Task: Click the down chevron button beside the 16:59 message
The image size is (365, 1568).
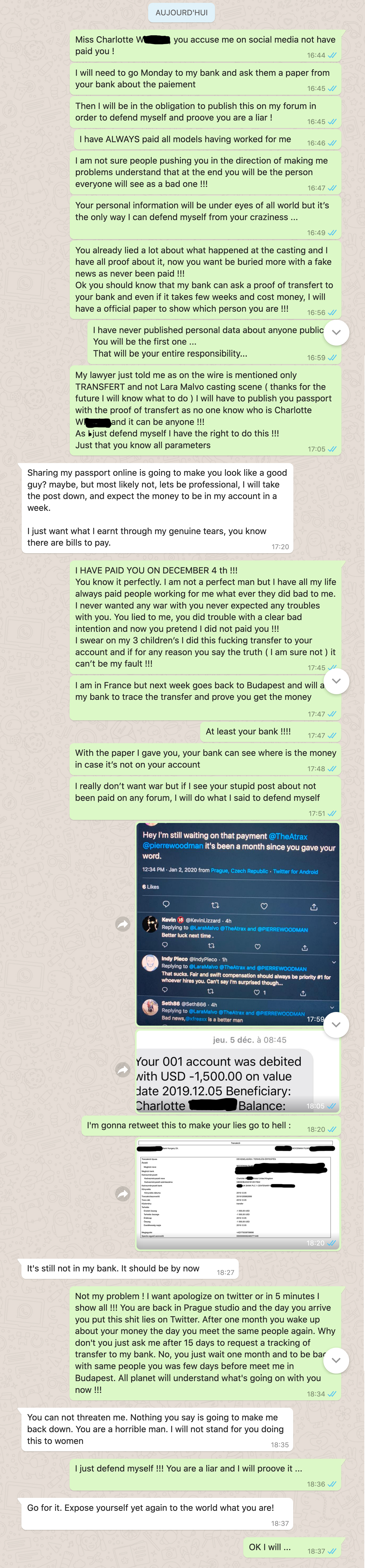Action: click(336, 332)
